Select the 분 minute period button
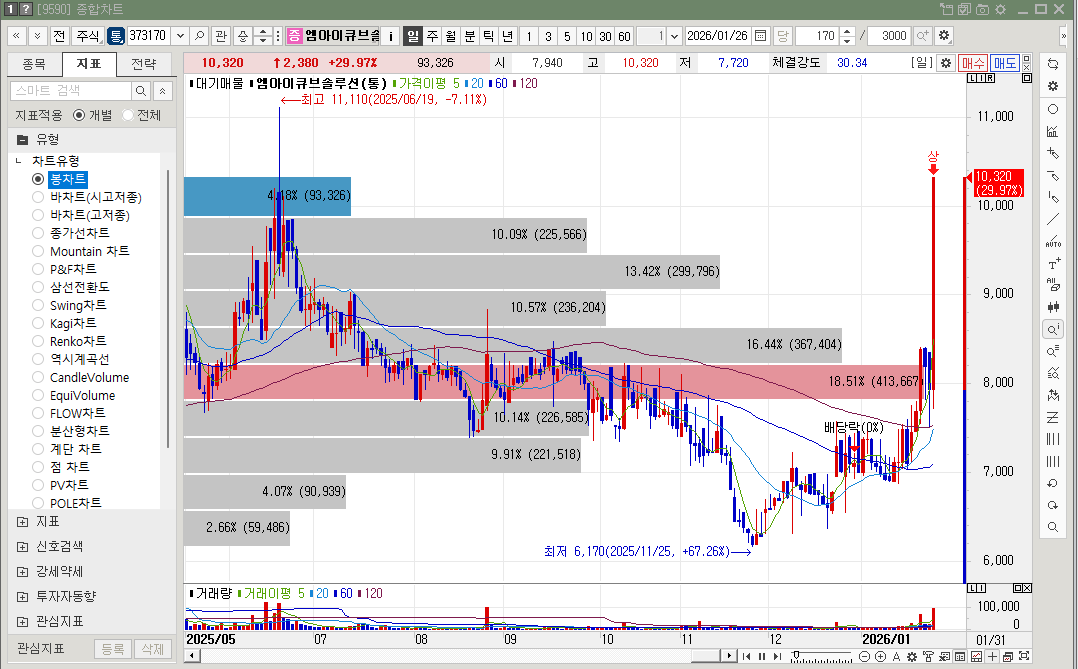 click(x=470, y=36)
